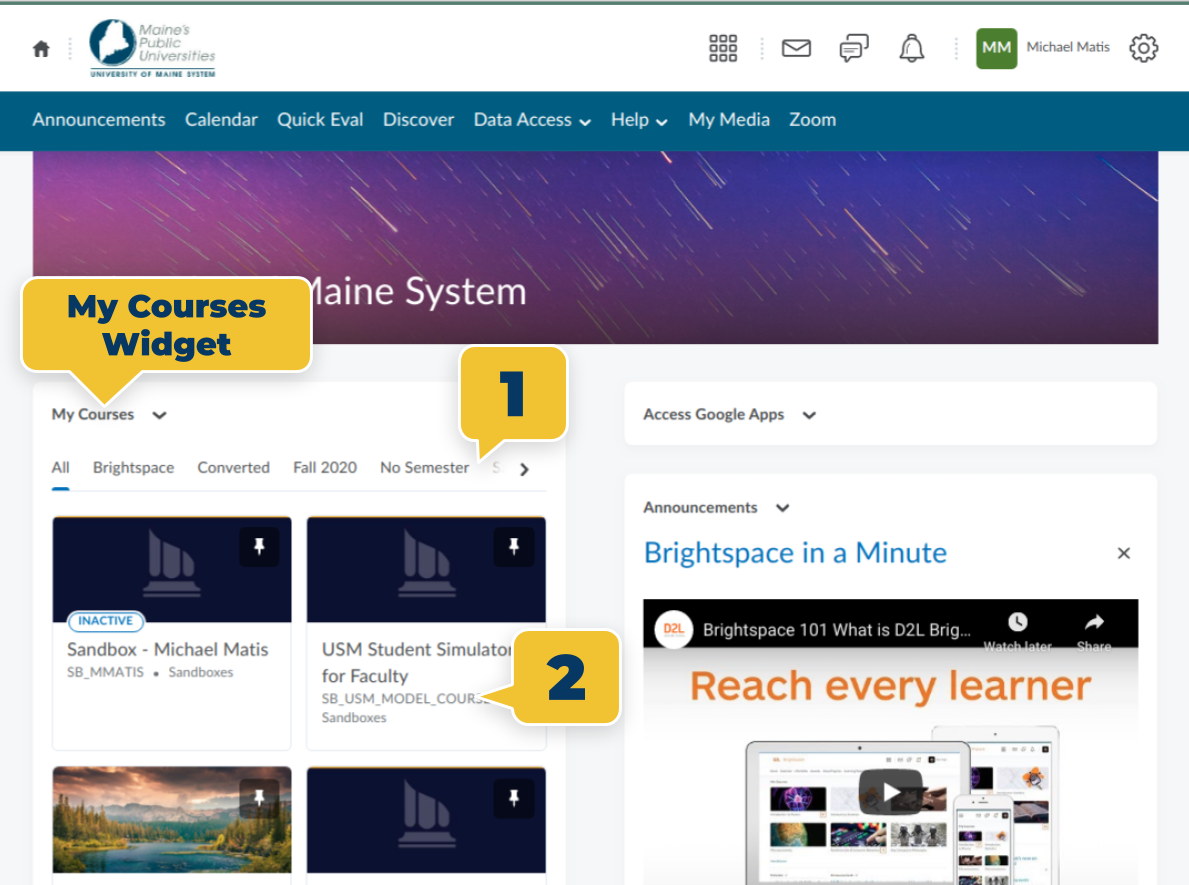This screenshot has height=885, width=1189.
Task: Open the subscription alerts chat icon
Action: pos(854,48)
